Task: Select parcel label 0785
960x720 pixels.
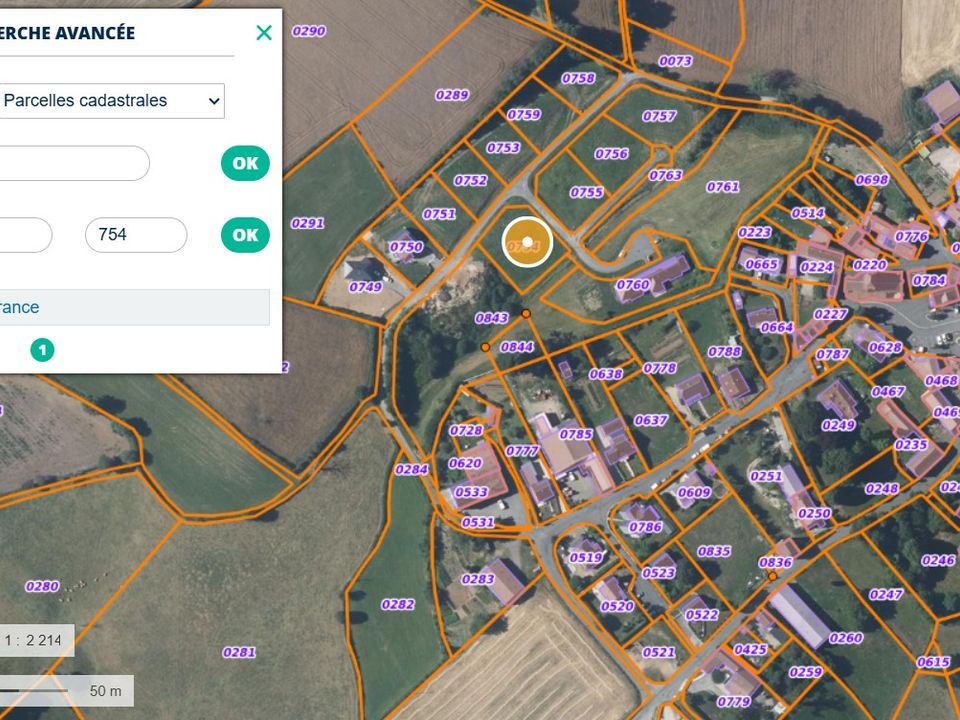Action: point(576,434)
